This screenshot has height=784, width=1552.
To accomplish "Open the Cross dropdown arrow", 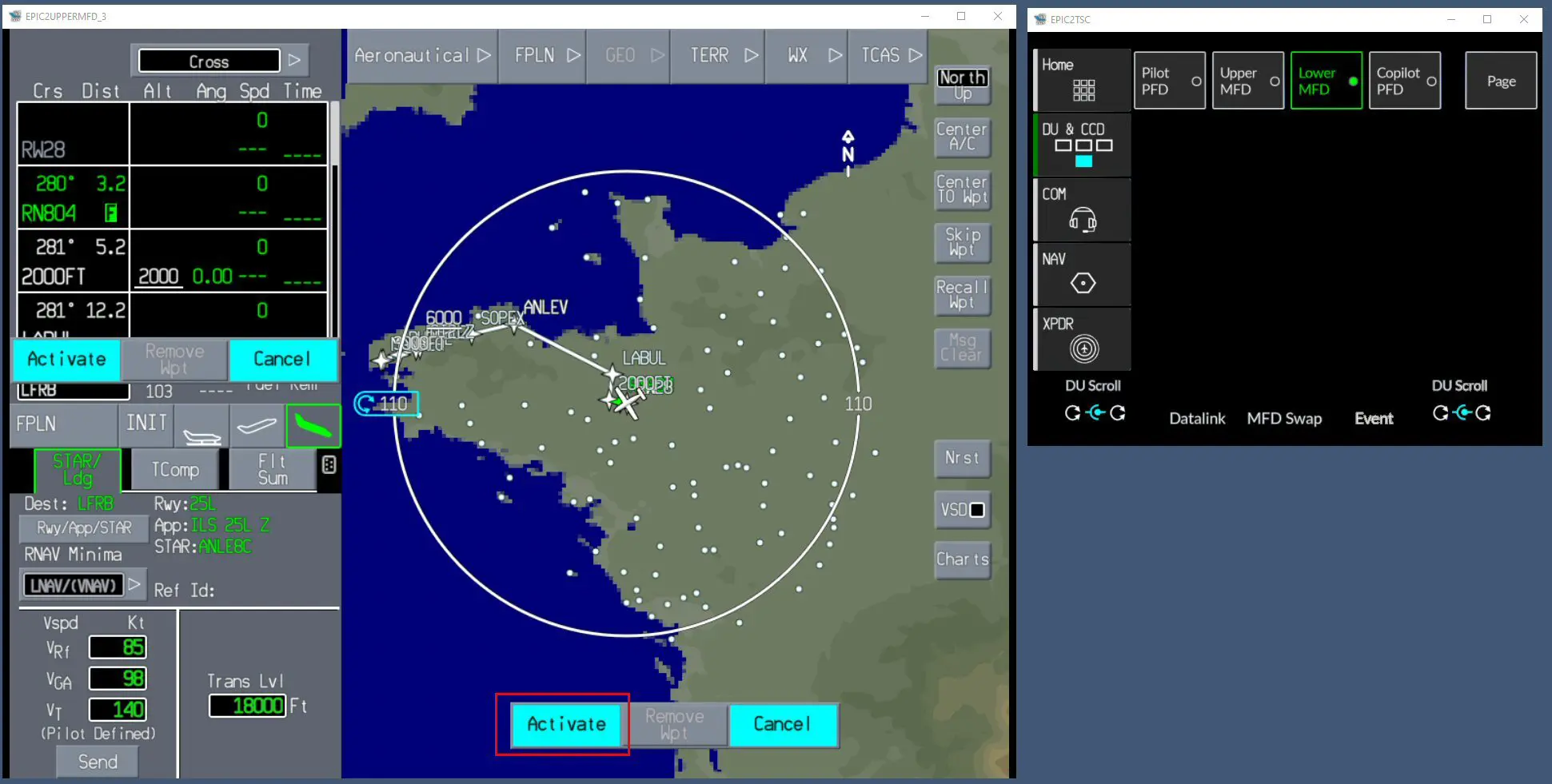I will [x=294, y=61].
